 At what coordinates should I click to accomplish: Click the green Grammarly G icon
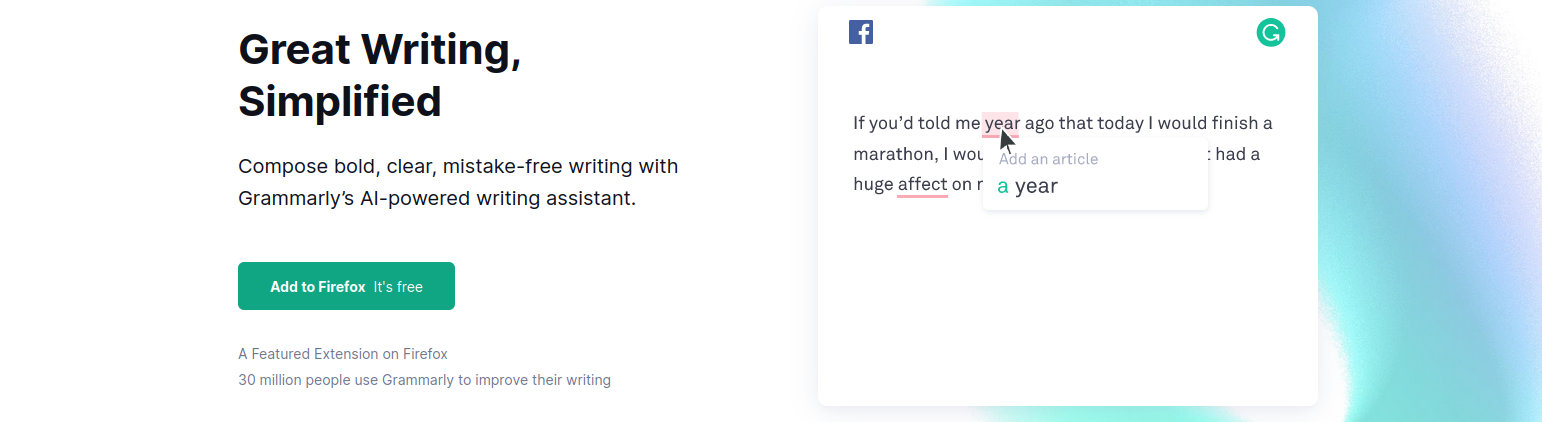click(1270, 33)
